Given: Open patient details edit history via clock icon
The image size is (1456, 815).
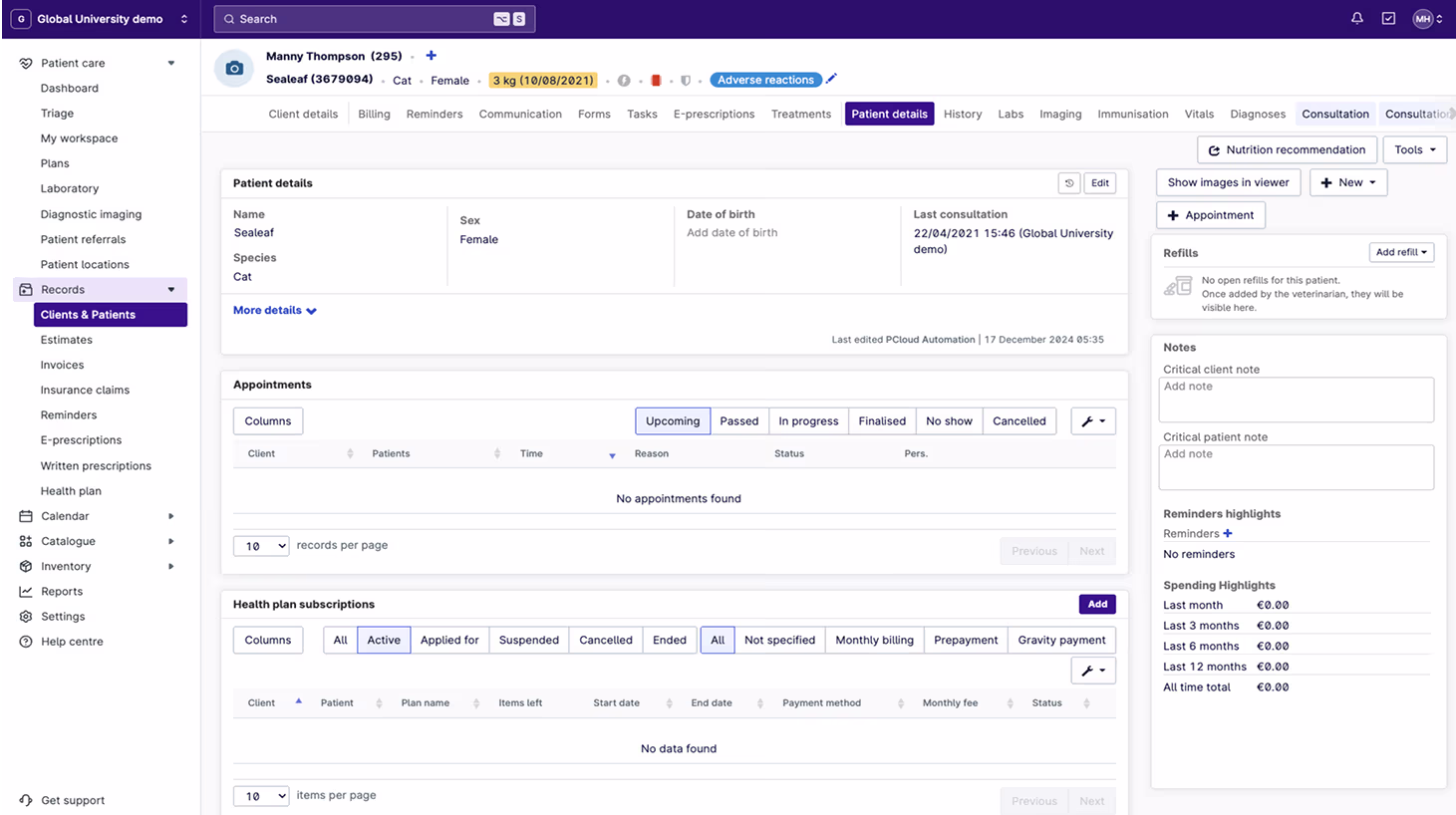Looking at the screenshot, I should (x=1069, y=182).
